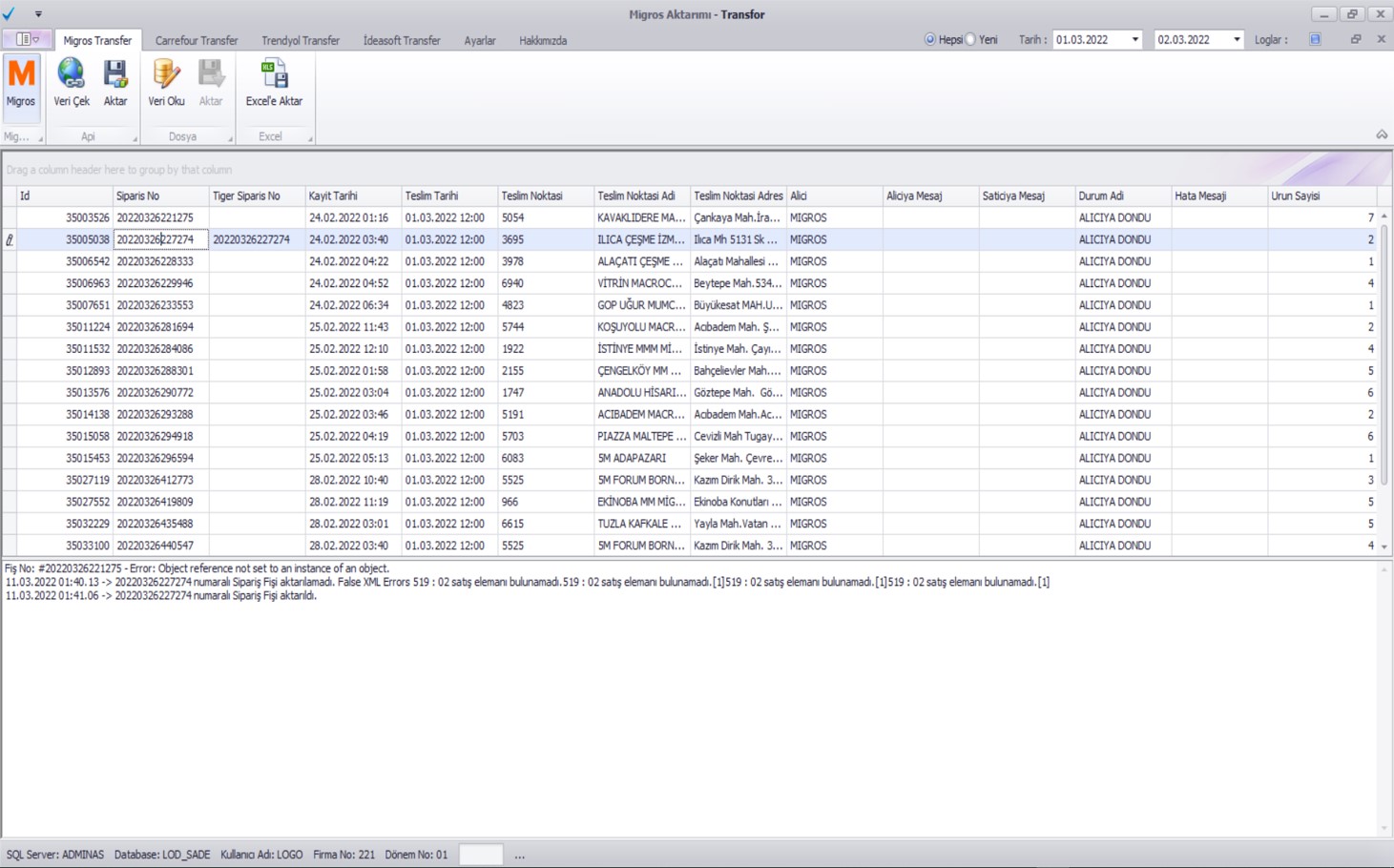
Task: Switch to the Carrefour Transfer tab
Action: [197, 41]
